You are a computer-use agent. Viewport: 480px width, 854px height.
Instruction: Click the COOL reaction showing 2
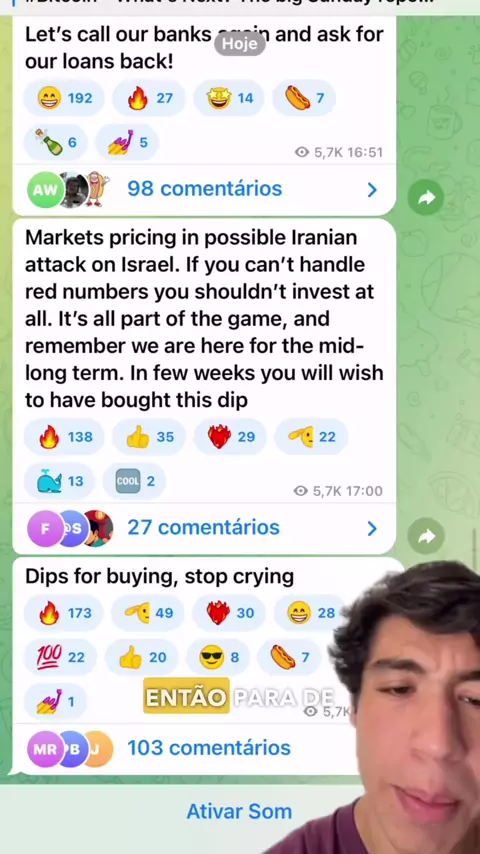click(135, 481)
